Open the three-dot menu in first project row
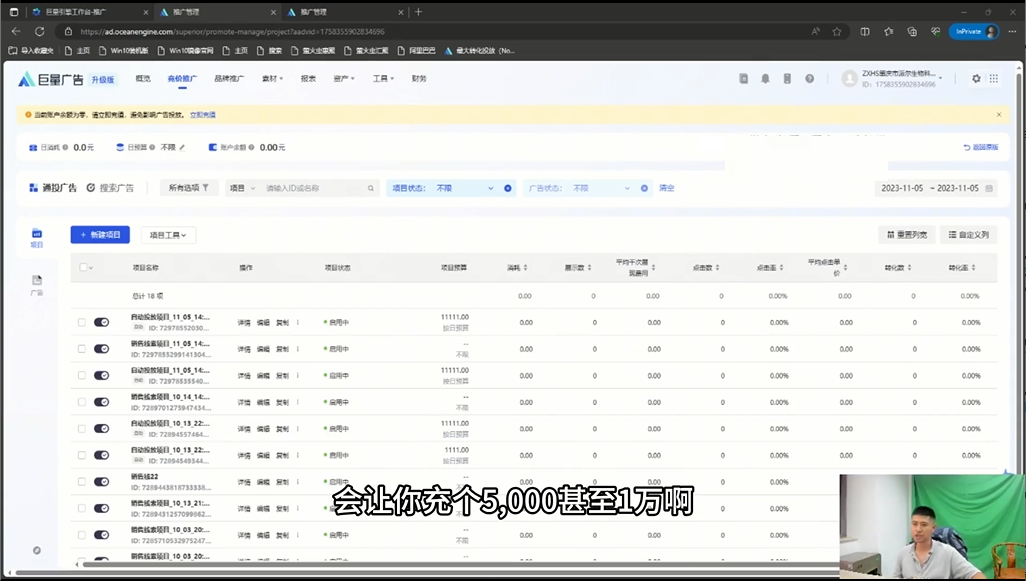Image resolution: width=1026 pixels, height=581 pixels. click(x=298, y=323)
